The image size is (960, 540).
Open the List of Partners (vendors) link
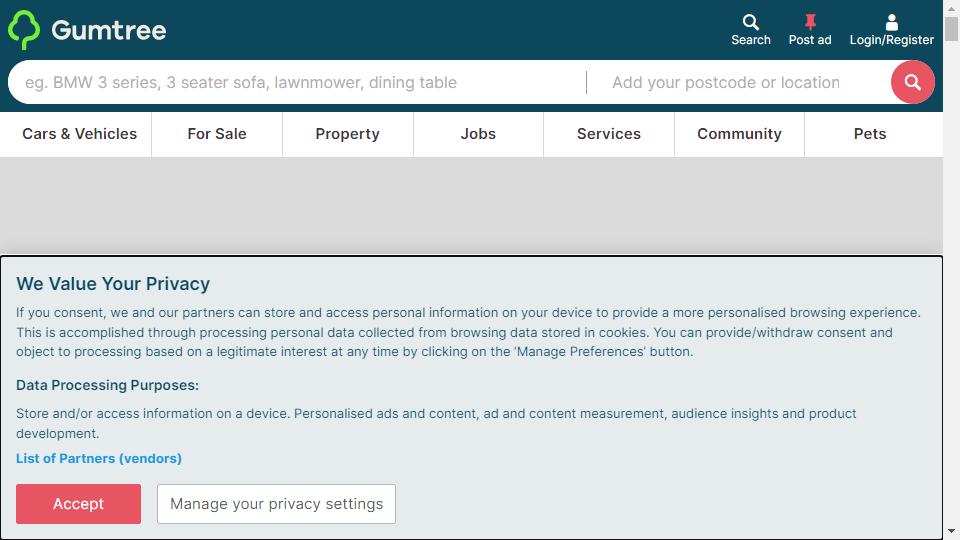[99, 459]
